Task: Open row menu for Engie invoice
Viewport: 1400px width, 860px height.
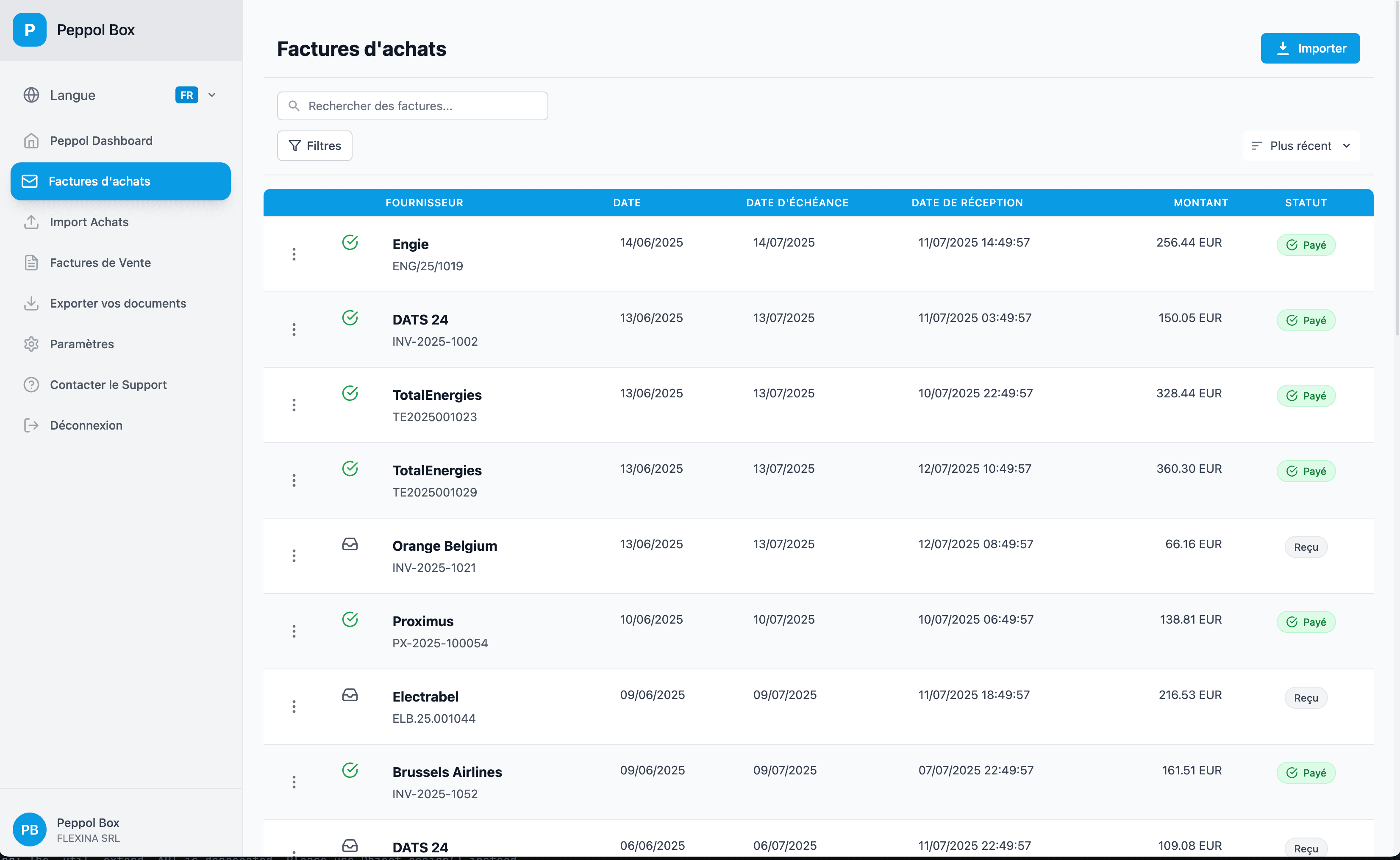Action: 294,254
